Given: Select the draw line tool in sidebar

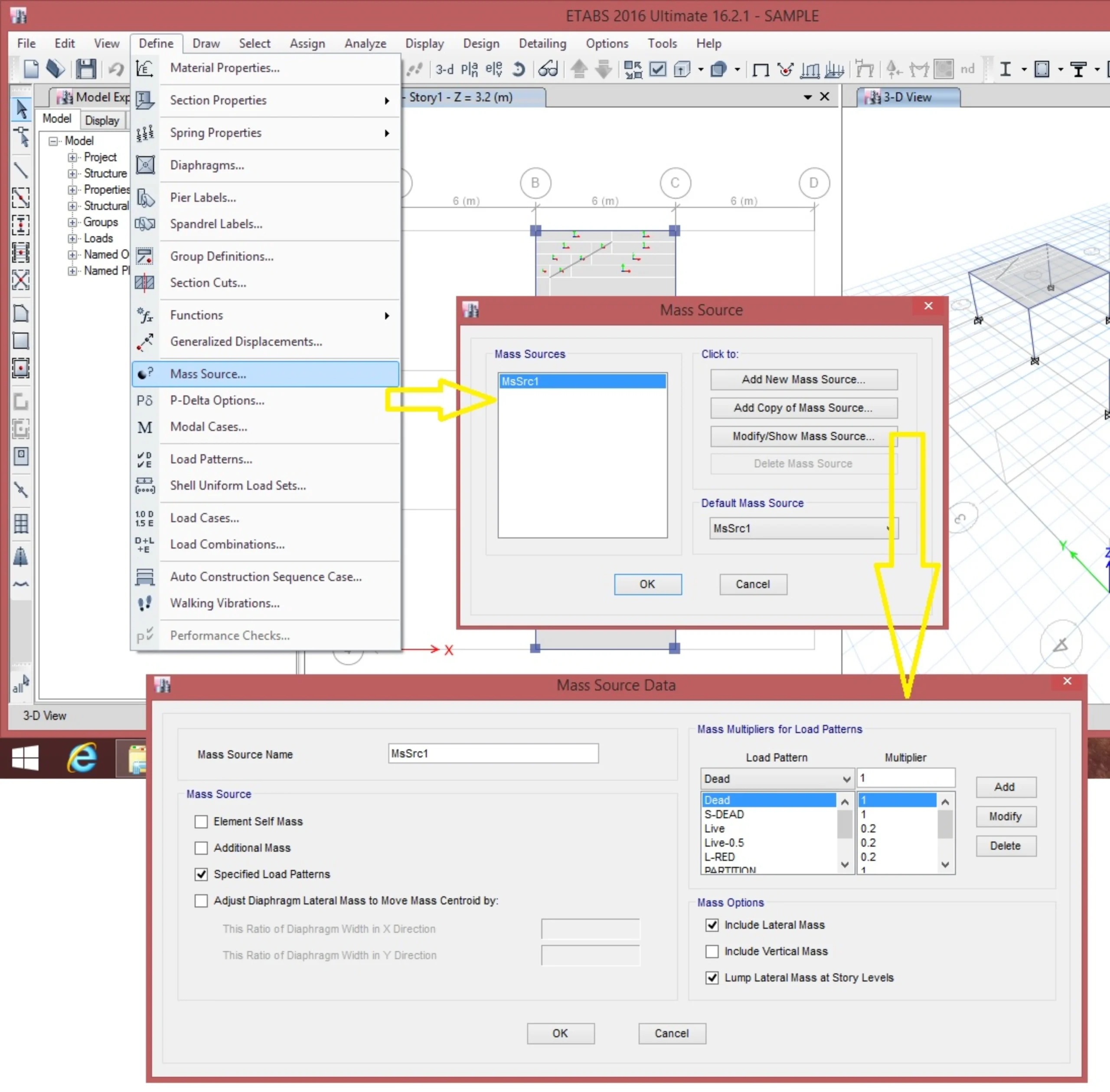Looking at the screenshot, I should [21, 170].
